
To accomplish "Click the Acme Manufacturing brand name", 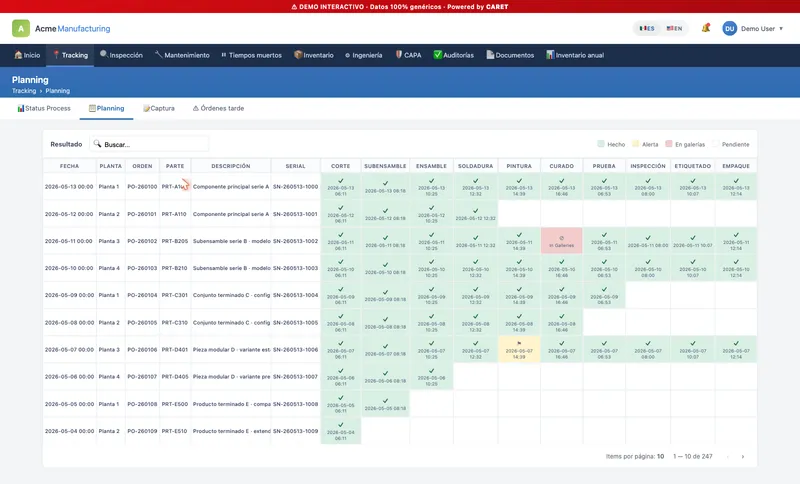I will (x=72, y=29).
